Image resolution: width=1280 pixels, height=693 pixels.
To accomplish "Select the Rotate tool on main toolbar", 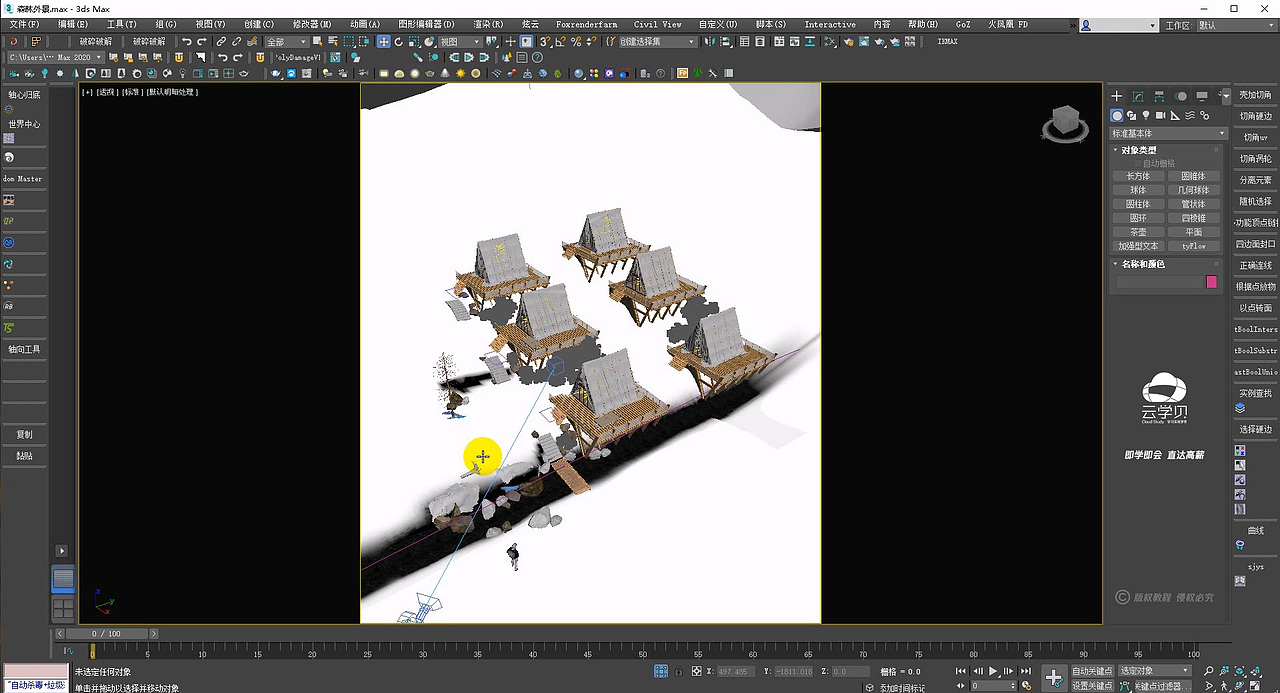I will [399, 42].
